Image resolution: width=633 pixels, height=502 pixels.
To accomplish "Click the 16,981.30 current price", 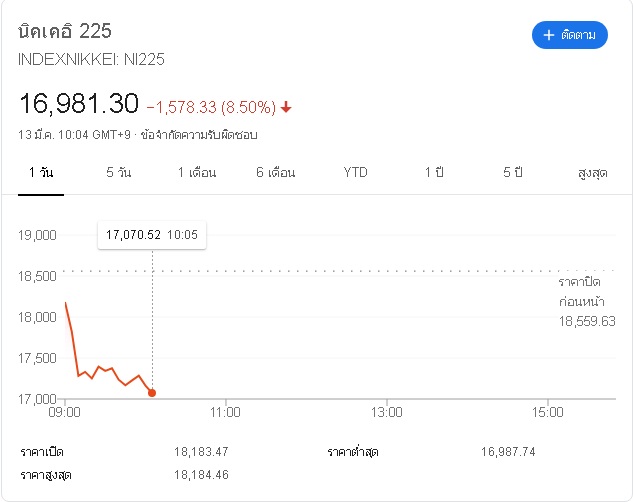I will tap(78, 103).
